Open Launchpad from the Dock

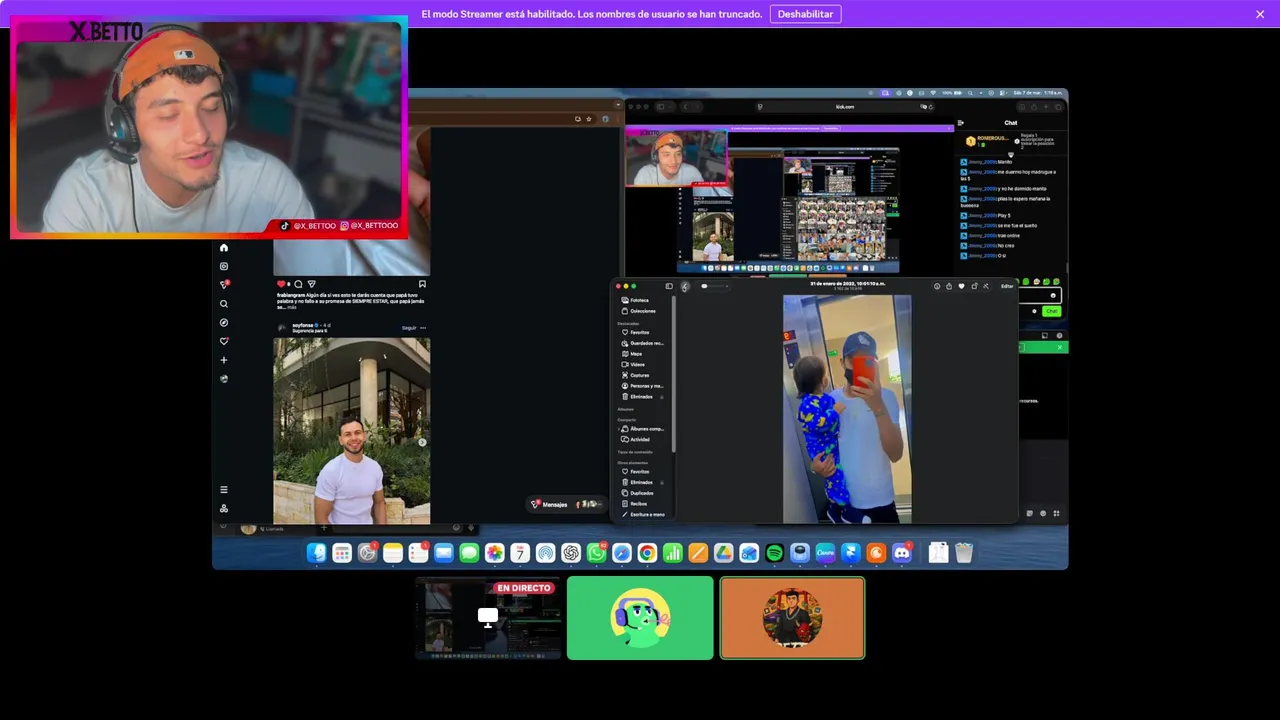(x=342, y=553)
